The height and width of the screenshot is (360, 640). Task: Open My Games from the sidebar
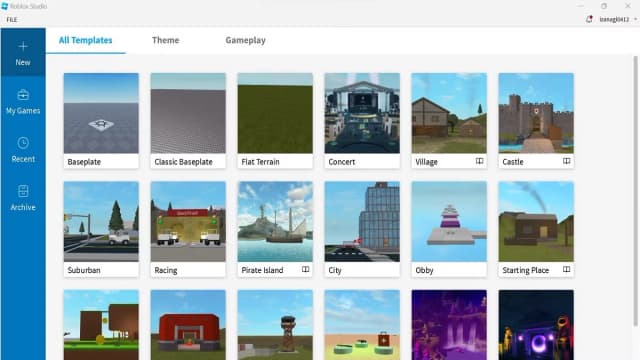coord(23,102)
